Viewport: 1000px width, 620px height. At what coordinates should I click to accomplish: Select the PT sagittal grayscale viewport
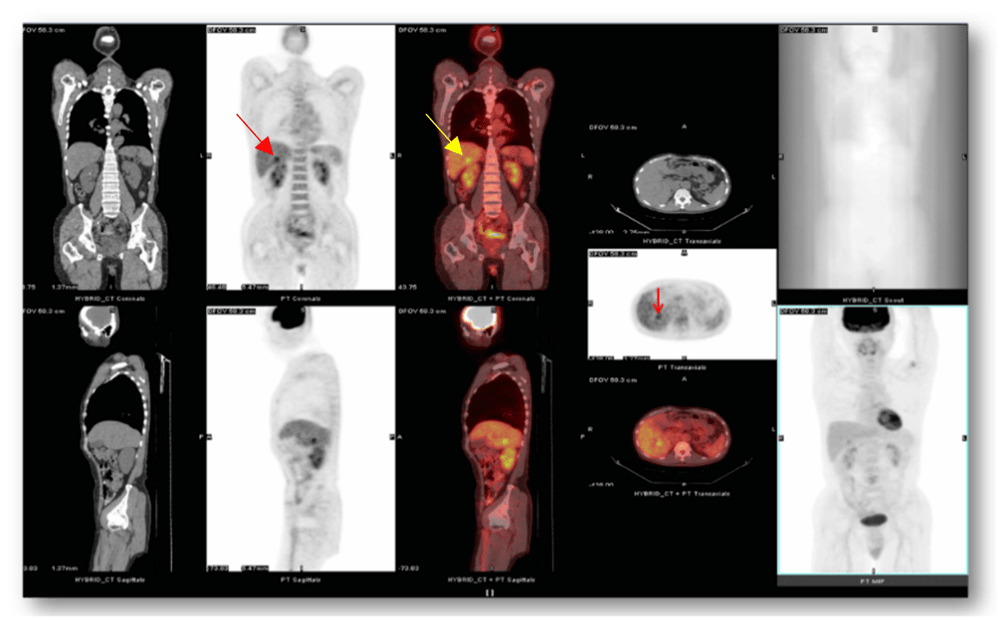300,440
